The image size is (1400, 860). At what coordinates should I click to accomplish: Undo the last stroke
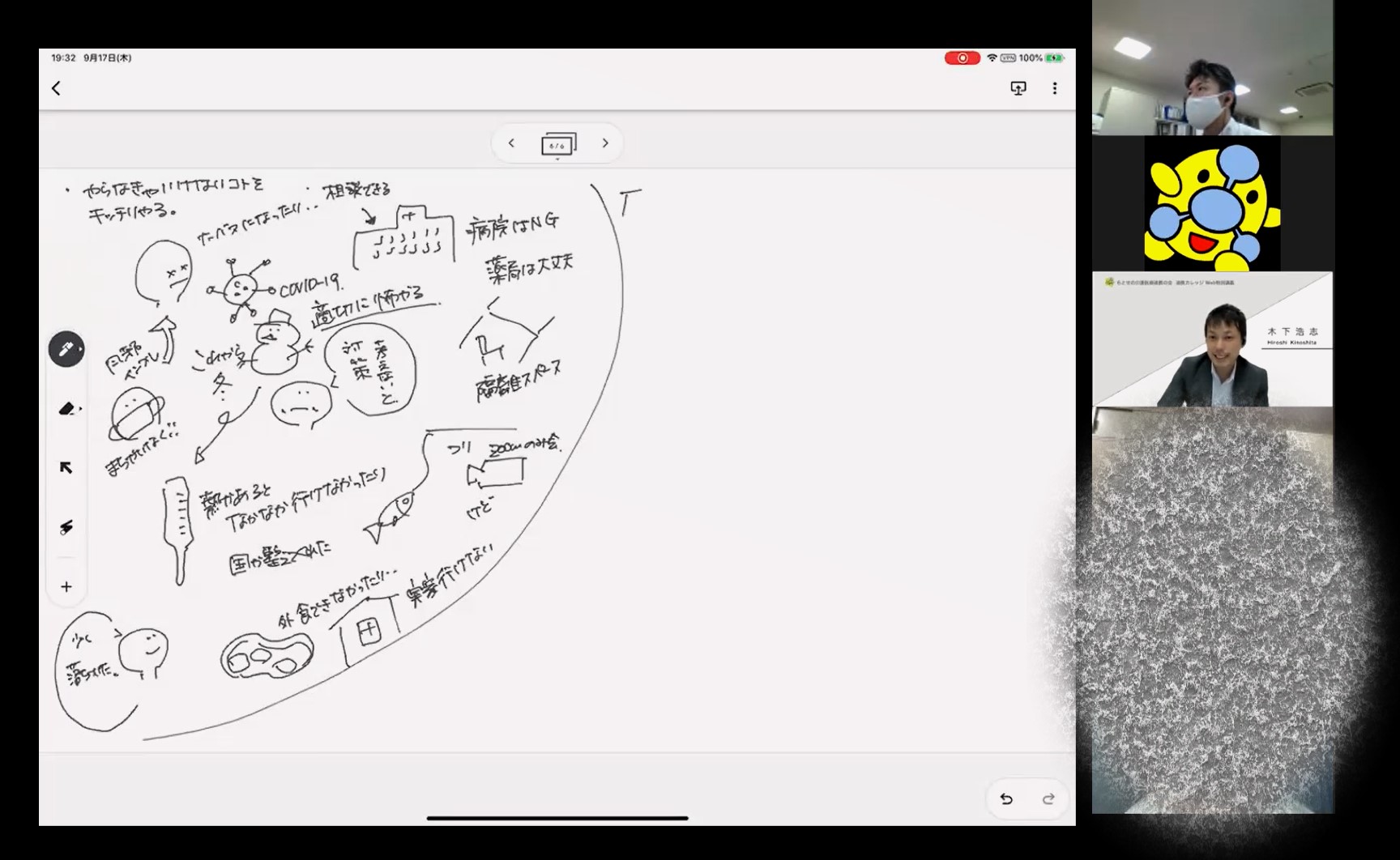click(1006, 799)
